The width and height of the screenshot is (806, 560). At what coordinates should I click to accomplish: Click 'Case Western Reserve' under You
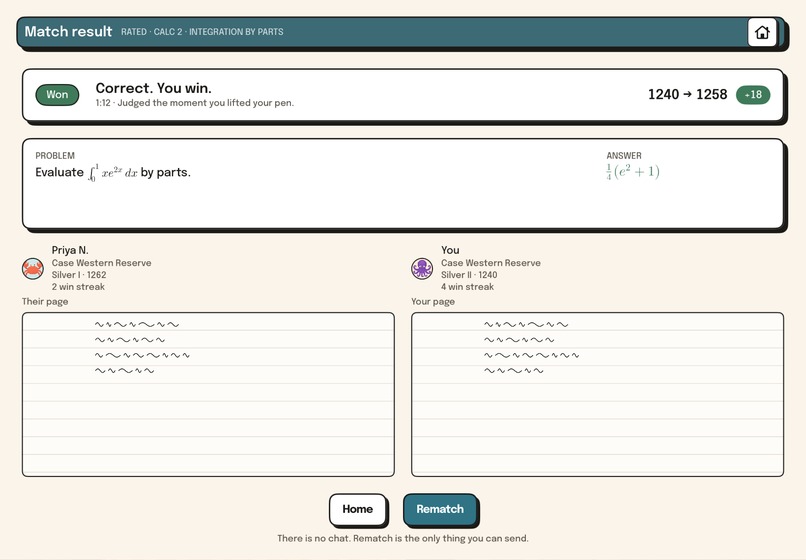click(491, 263)
